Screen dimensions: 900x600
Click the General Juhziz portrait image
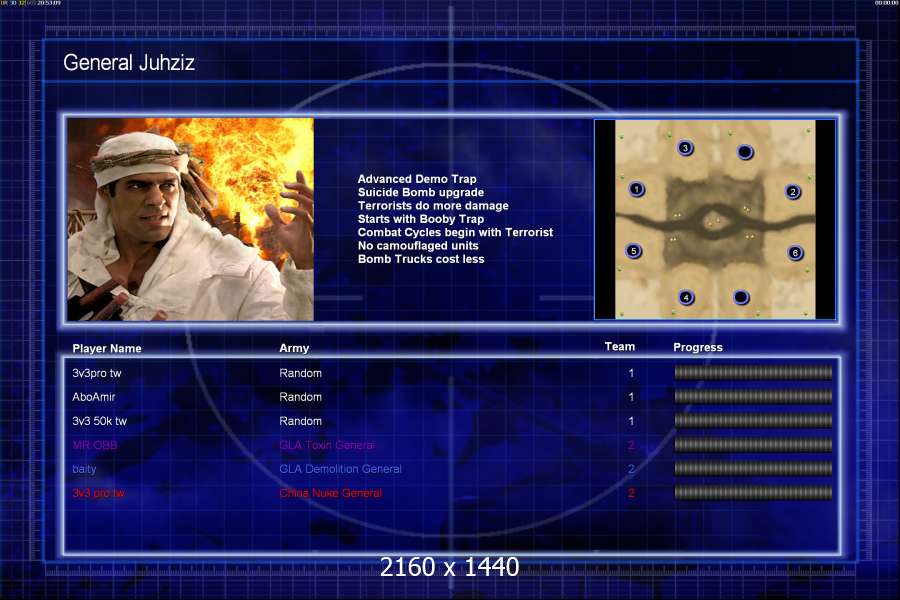[x=191, y=219]
